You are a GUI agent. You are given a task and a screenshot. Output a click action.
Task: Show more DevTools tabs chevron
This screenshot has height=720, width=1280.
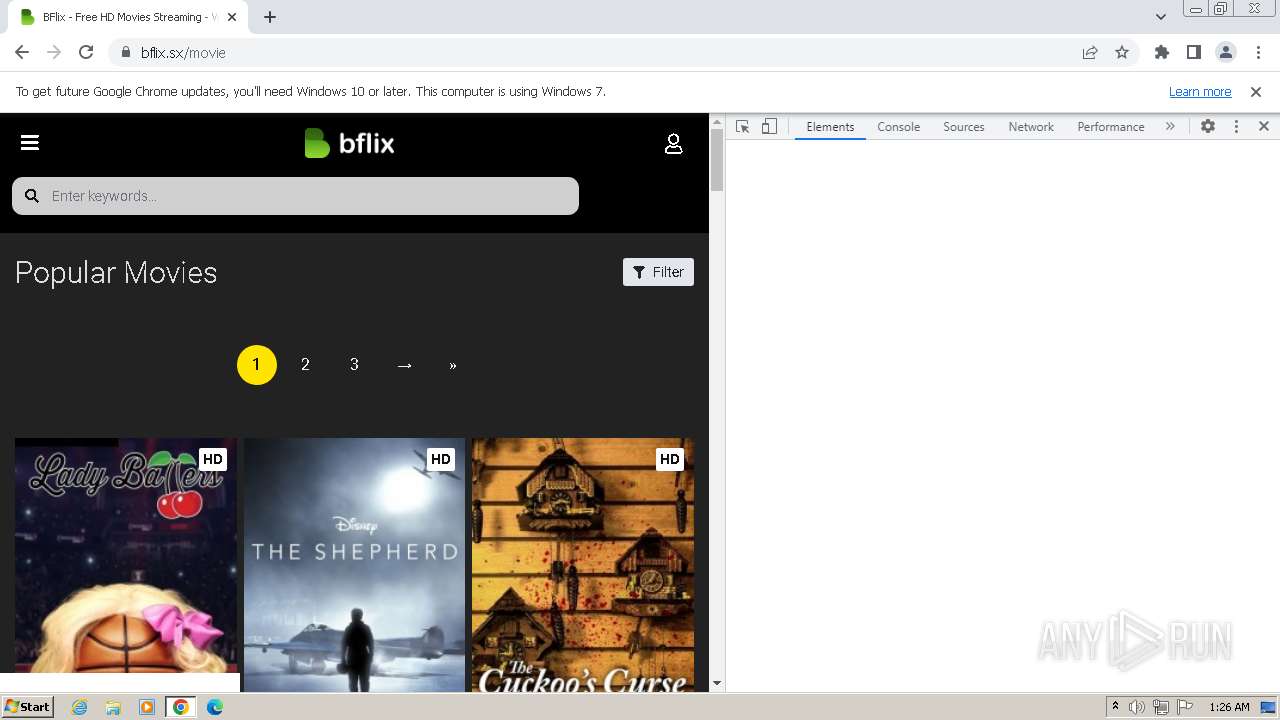tap(1170, 127)
